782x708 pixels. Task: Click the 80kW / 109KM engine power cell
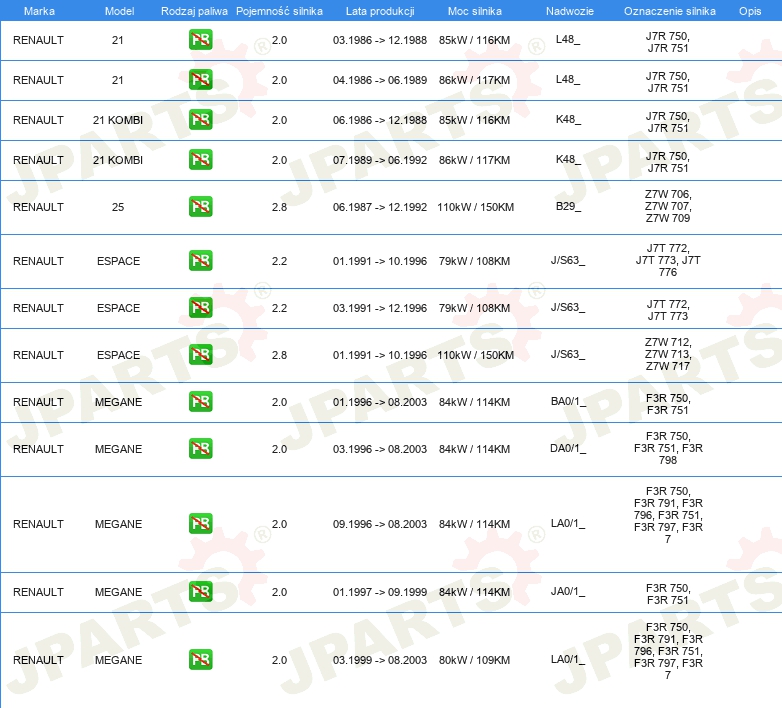pos(474,660)
